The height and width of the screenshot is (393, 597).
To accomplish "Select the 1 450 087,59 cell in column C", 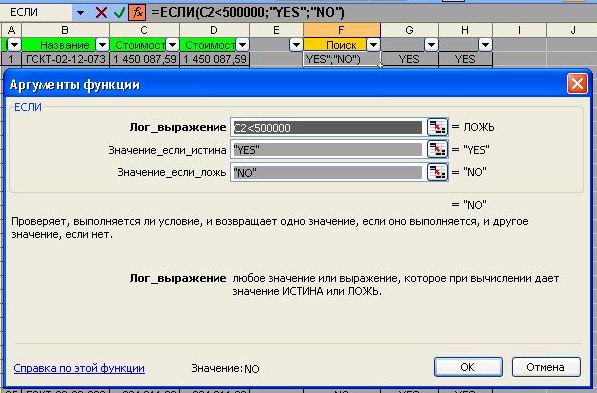I will pos(144,59).
